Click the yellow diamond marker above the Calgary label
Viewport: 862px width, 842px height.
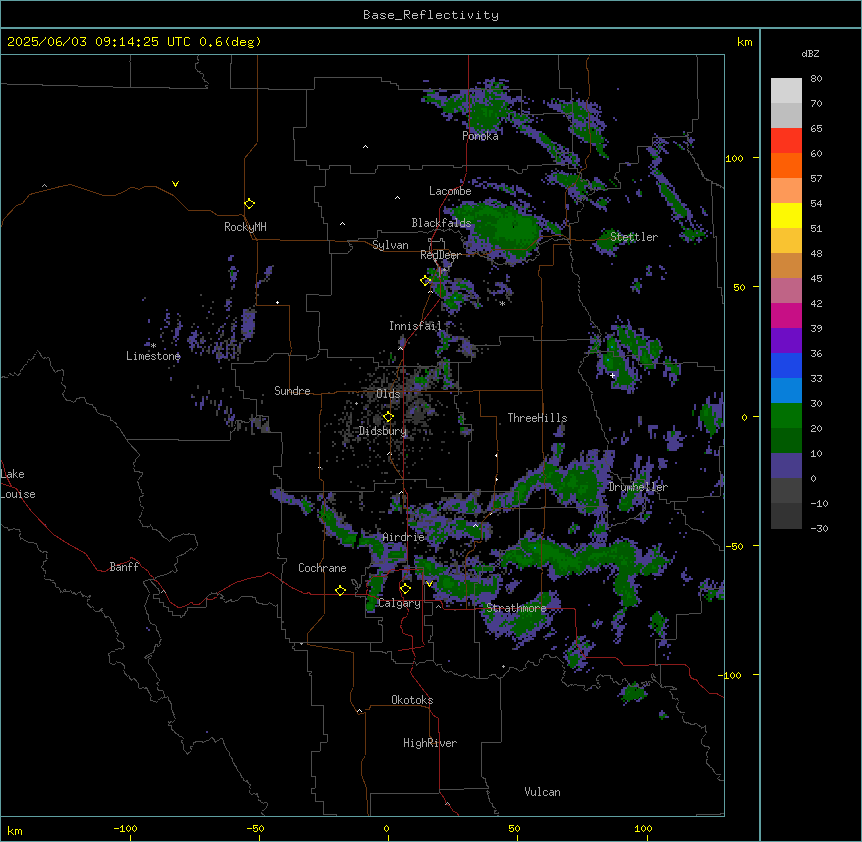click(405, 589)
